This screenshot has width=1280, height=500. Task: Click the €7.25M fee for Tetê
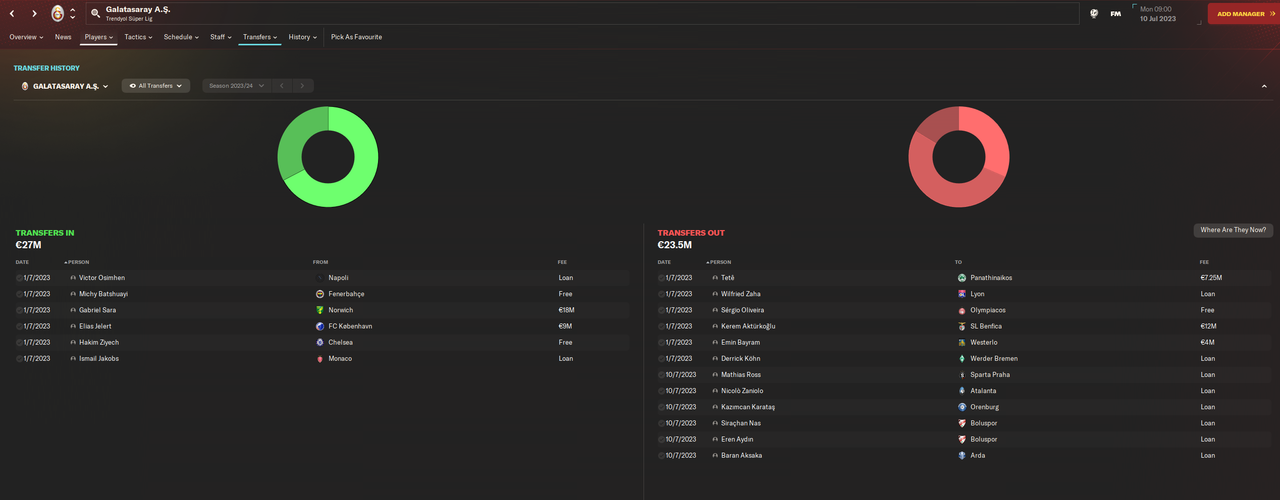1211,278
